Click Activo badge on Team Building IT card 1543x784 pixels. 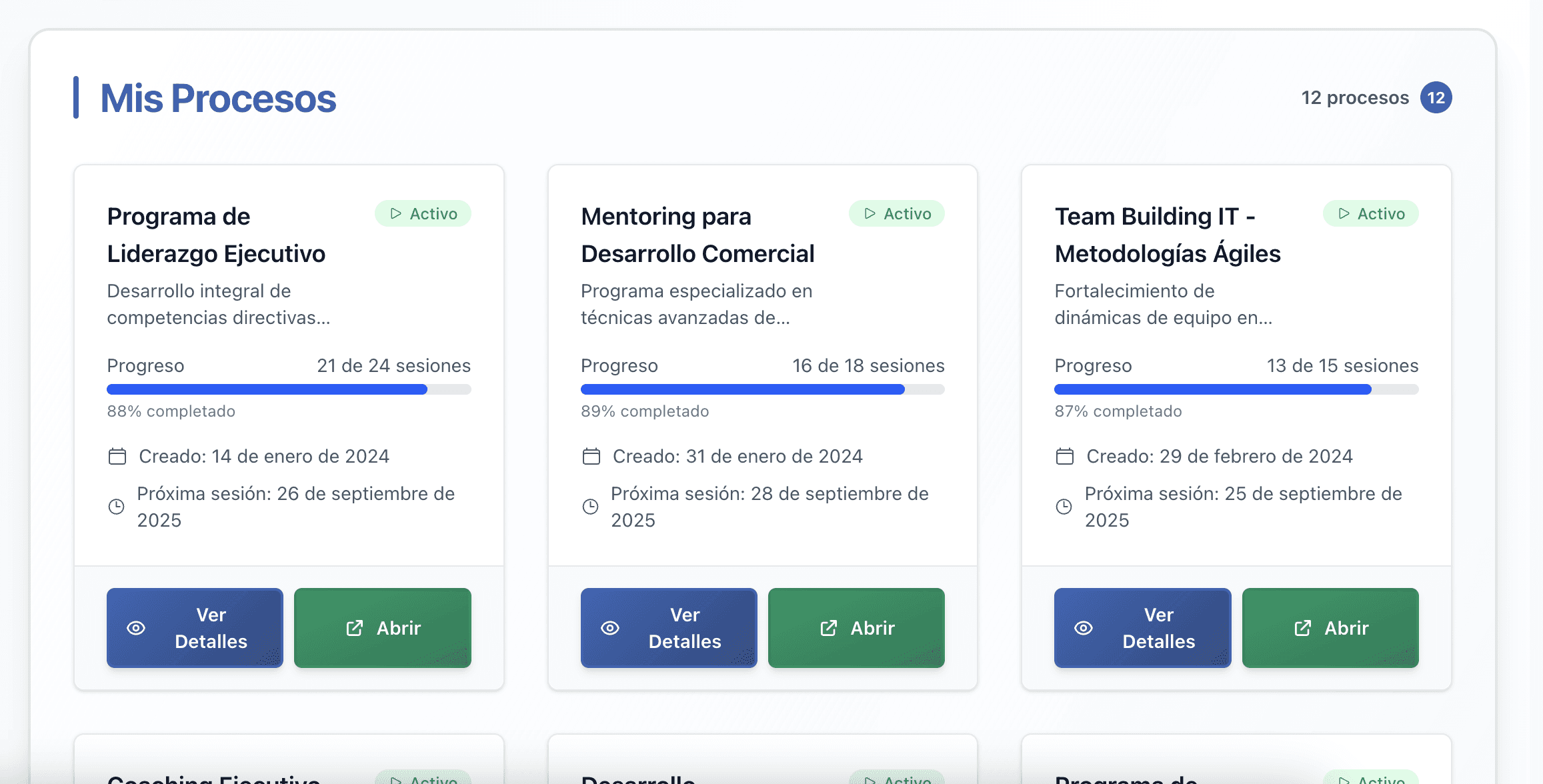coord(1371,214)
